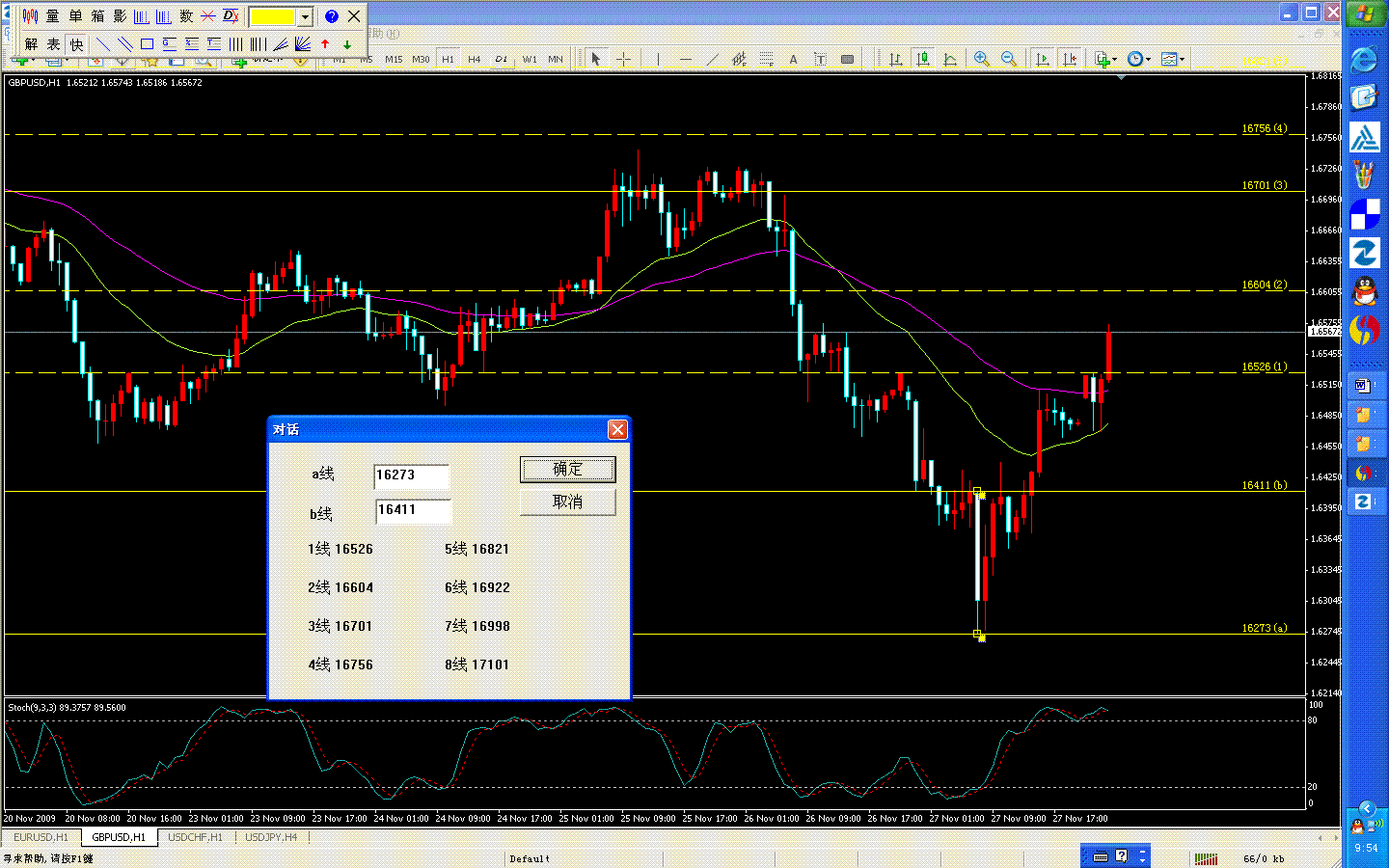
Task: Open Internet Explorer from quick launch
Action: point(1364,60)
